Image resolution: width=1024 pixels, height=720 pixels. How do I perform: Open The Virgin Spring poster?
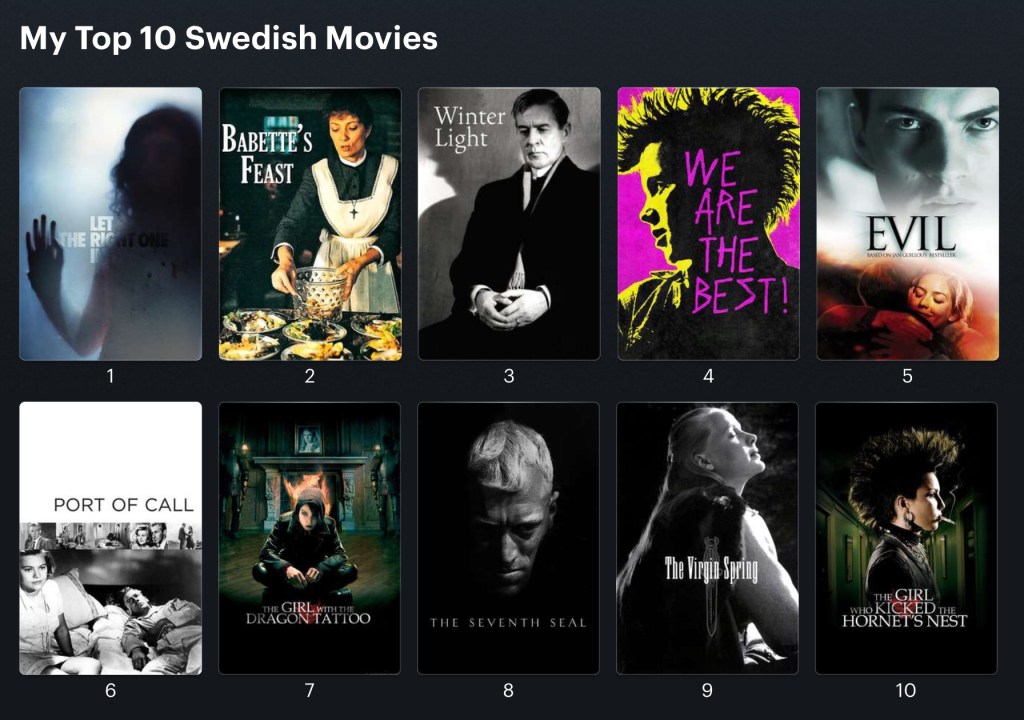708,538
